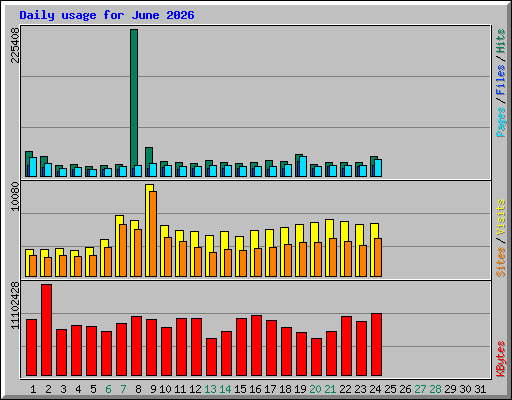Click the Hits legend label

[x=501, y=41]
